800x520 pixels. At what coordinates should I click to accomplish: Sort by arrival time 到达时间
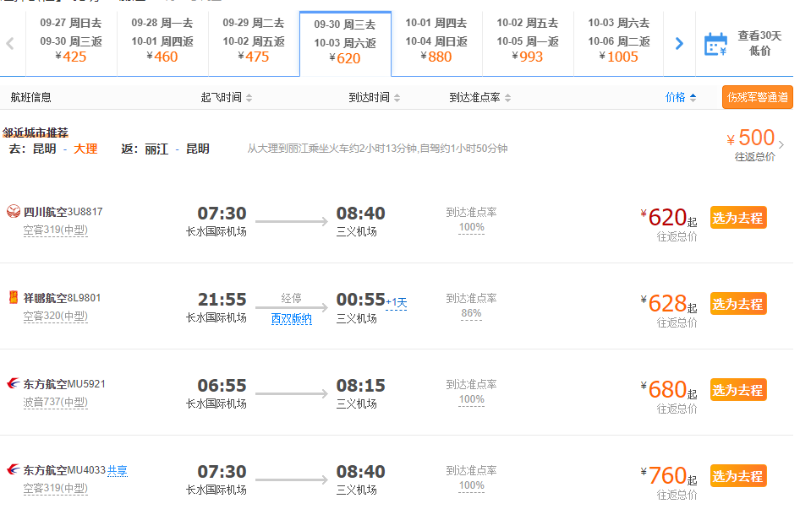(x=374, y=97)
